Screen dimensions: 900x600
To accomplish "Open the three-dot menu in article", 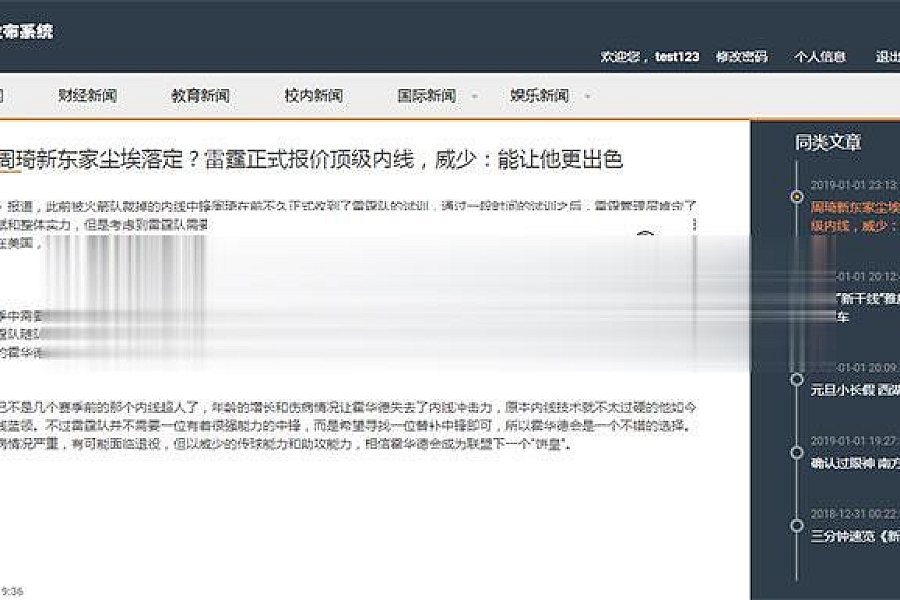I will pos(695,224).
